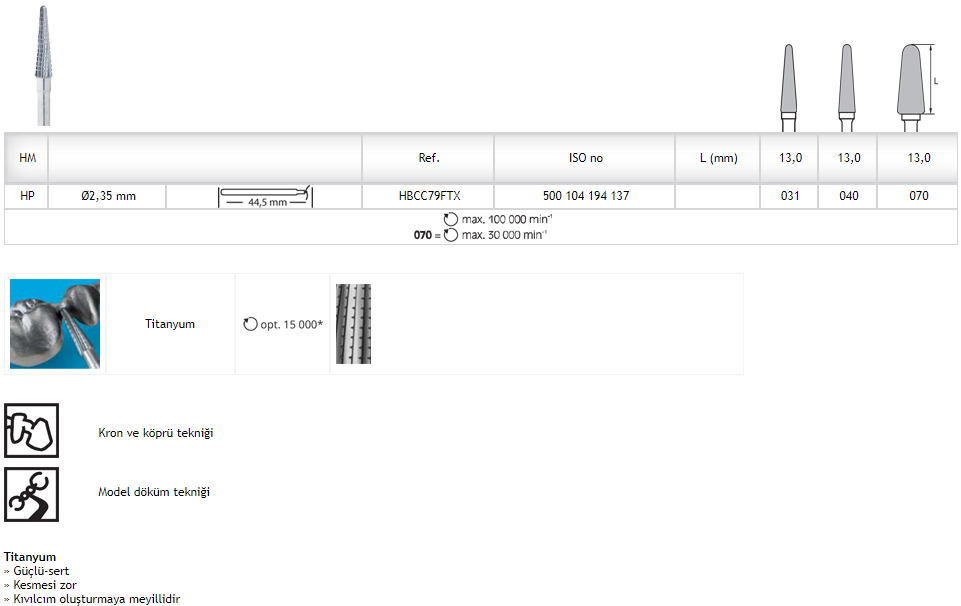961x606 pixels.
Task: Choose size 040 in the HP row
Action: (848, 196)
